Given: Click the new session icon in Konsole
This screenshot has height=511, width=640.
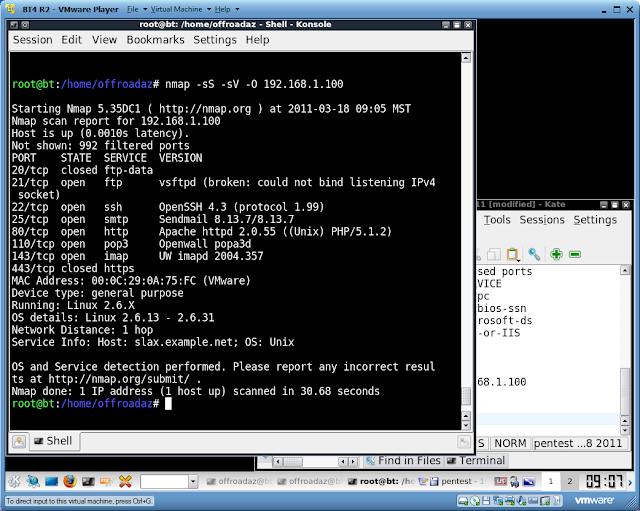Looking at the screenshot, I should coord(19,442).
